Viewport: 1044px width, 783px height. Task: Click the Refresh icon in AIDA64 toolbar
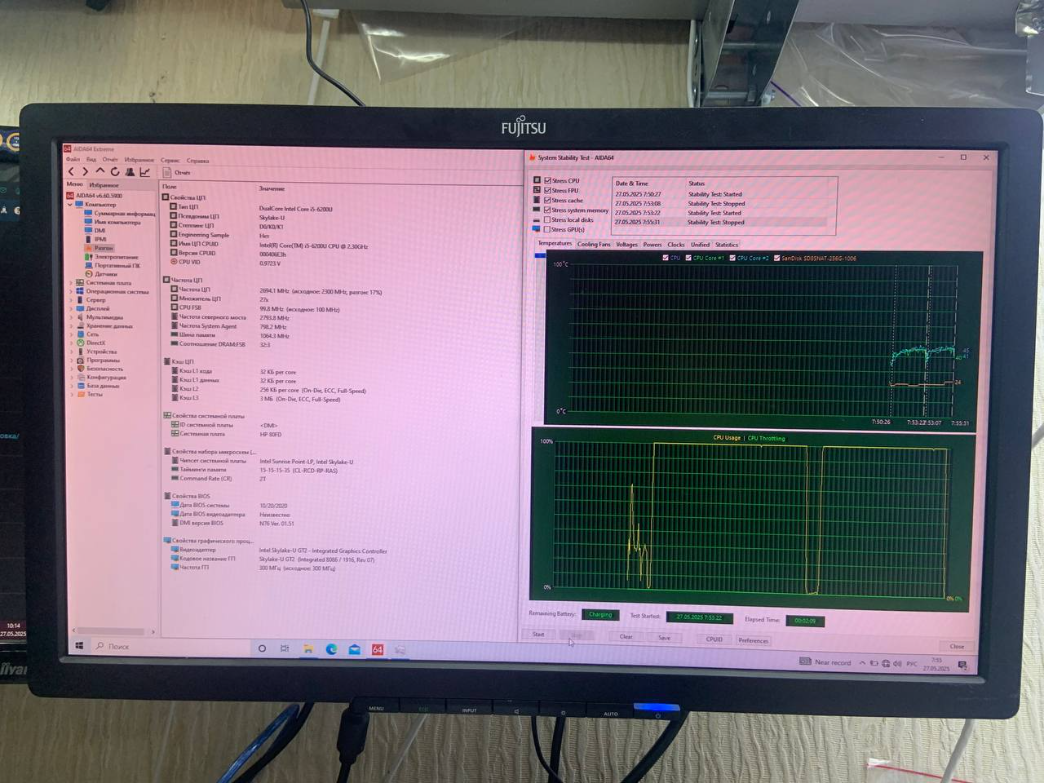point(115,172)
